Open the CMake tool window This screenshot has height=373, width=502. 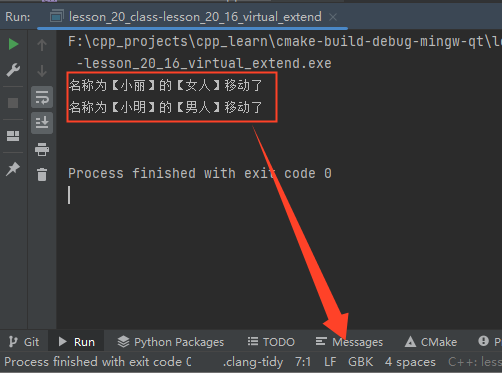430,342
